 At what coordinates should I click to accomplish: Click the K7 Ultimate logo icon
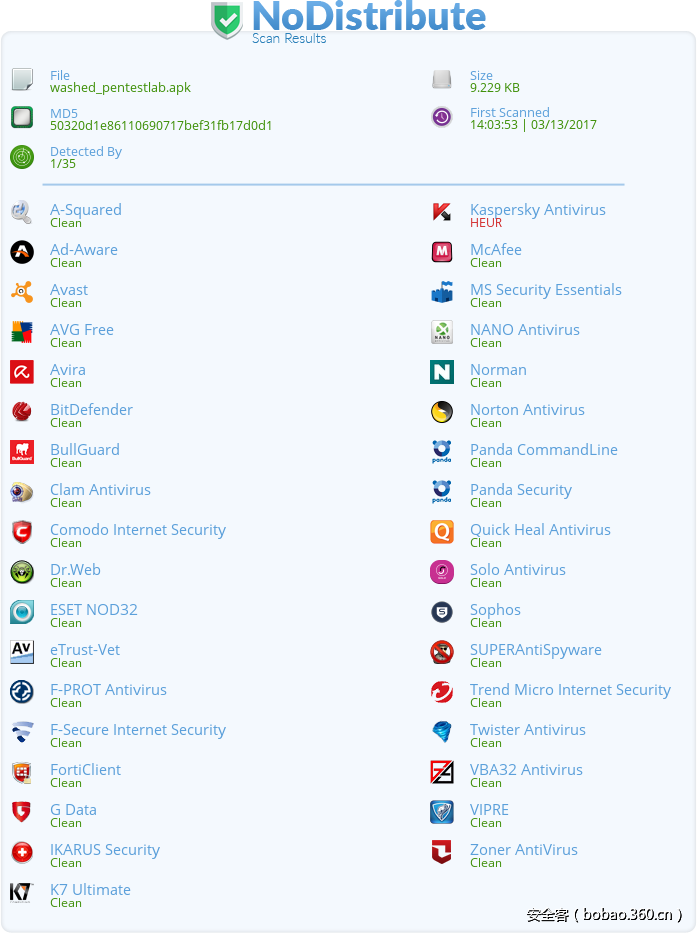(x=22, y=892)
